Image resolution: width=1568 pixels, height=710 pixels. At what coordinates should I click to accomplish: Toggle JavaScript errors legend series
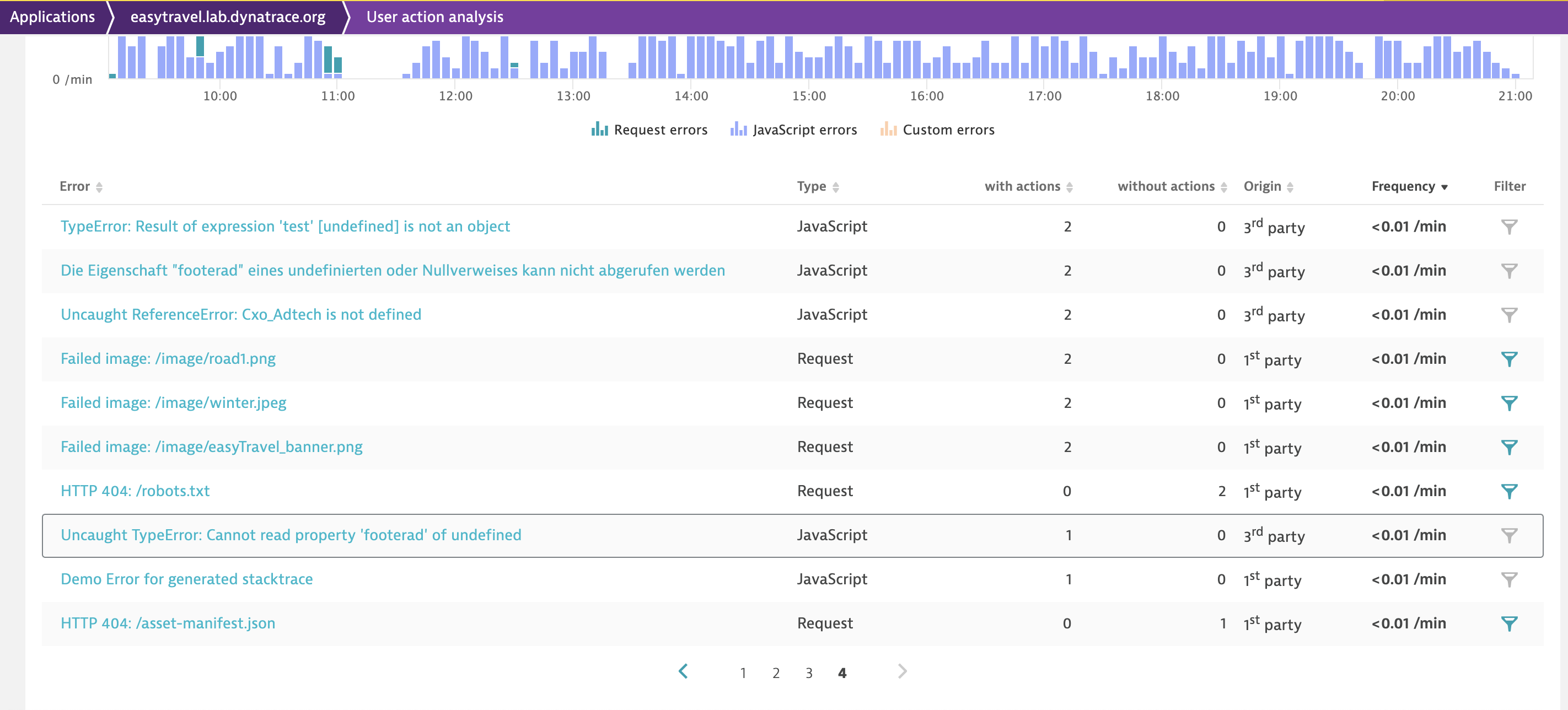[793, 130]
